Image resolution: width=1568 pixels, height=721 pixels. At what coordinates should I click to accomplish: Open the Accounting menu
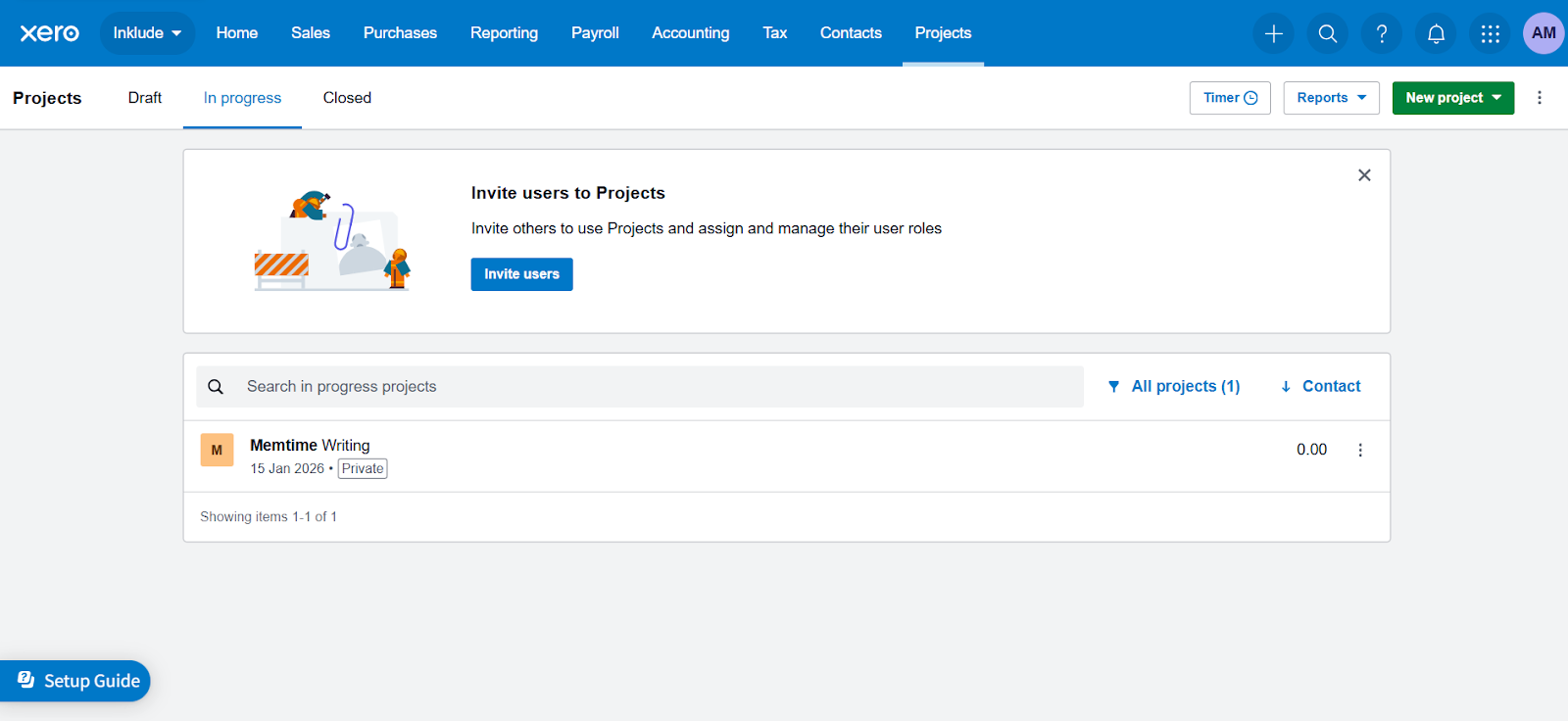click(x=691, y=33)
